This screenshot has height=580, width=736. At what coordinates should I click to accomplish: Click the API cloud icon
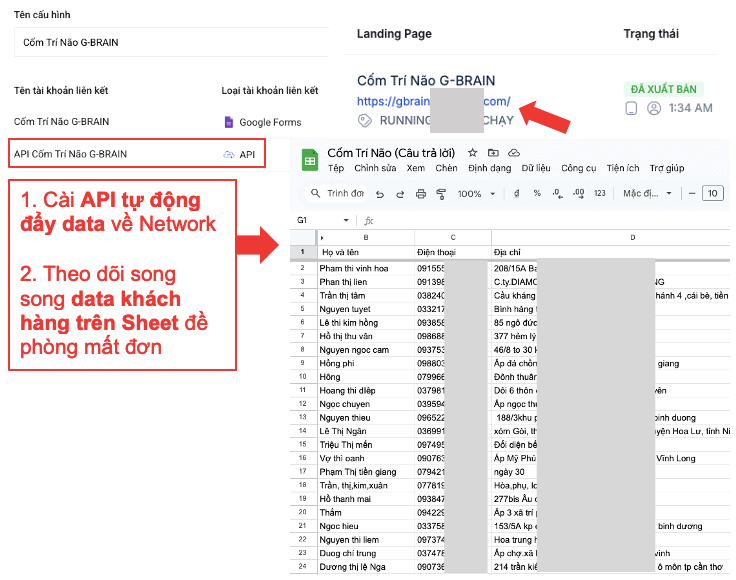[229, 154]
